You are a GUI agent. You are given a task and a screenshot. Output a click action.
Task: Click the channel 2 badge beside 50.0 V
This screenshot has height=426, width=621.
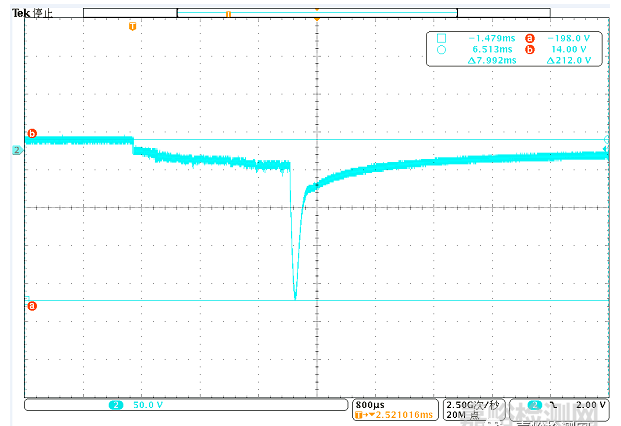pyautogui.click(x=116, y=405)
